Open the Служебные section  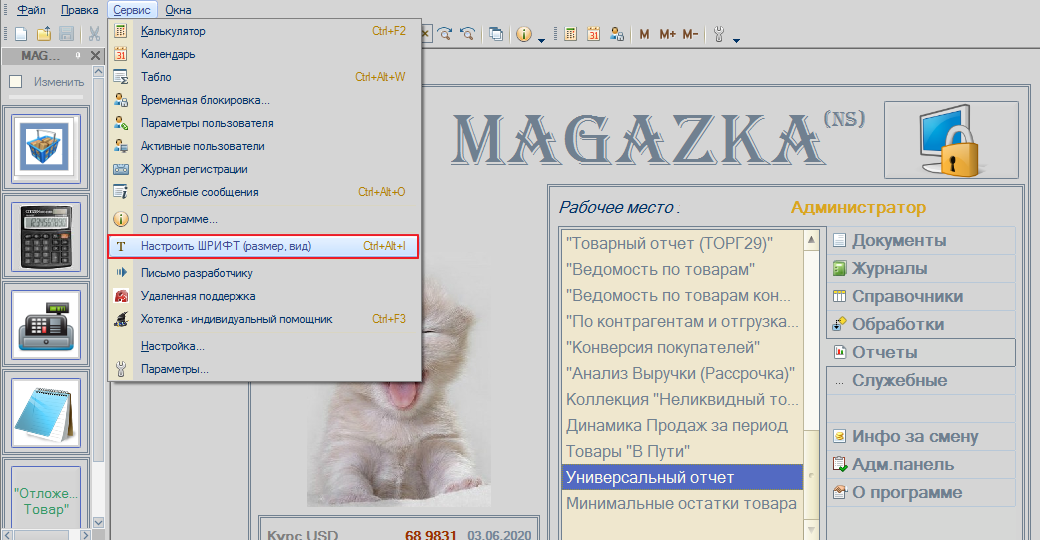click(x=921, y=380)
